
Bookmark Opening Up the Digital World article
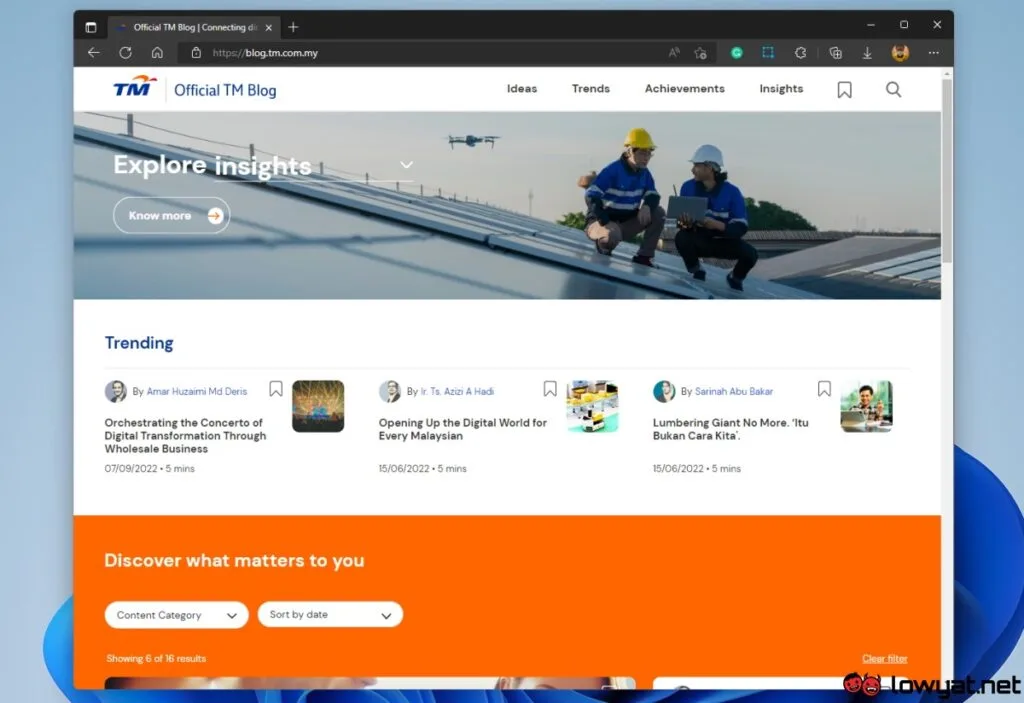550,389
